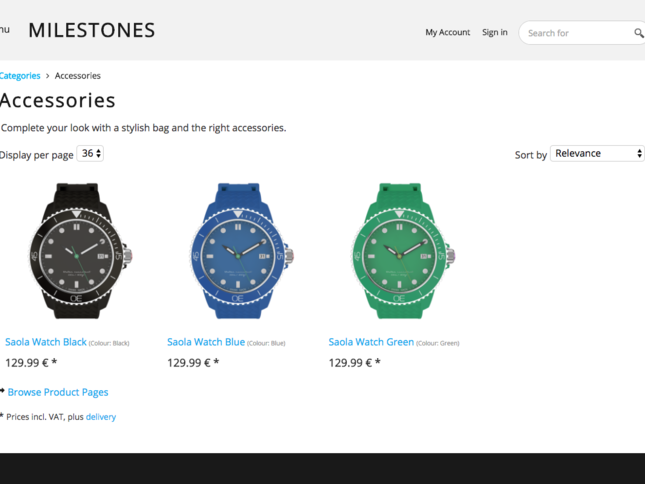645x484 pixels.
Task: Open Saola Watch Black product link
Action: pyautogui.click(x=46, y=342)
